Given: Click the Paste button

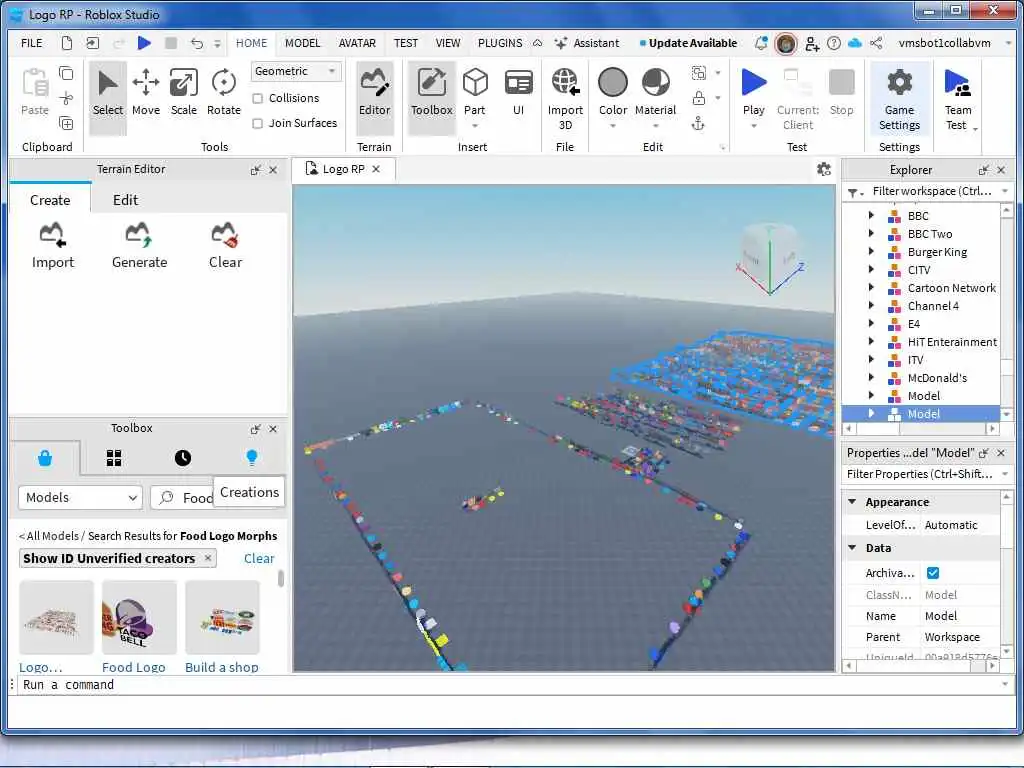Looking at the screenshot, I should 35,93.
